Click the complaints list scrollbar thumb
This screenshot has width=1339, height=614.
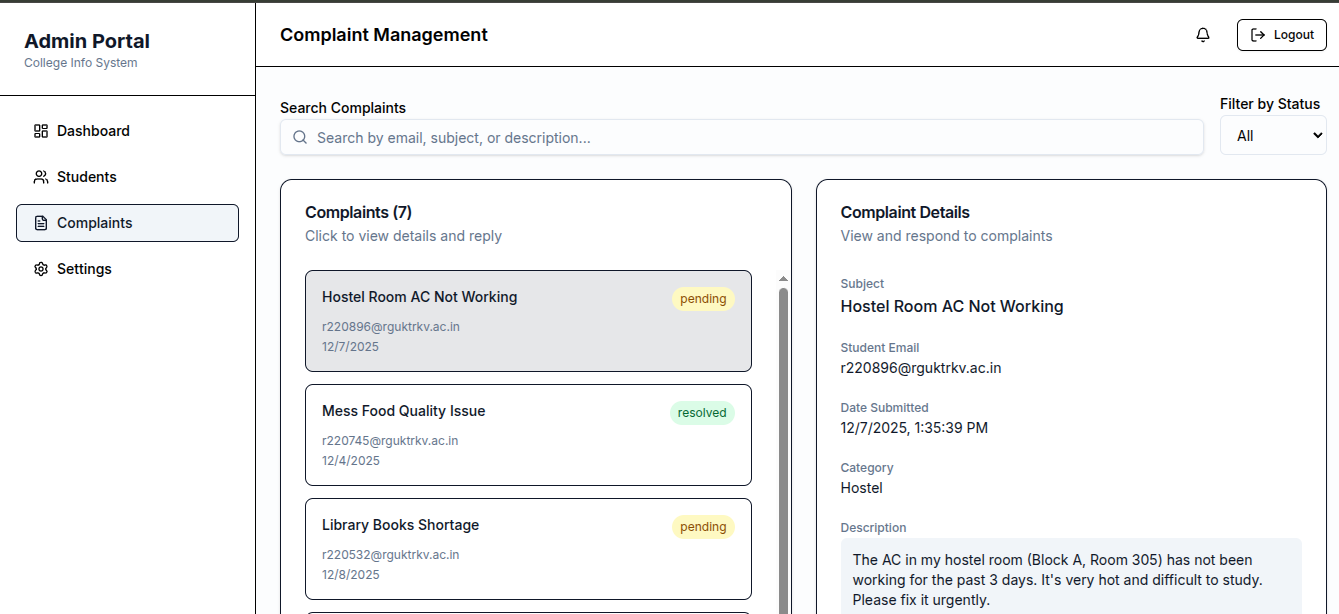[783, 450]
